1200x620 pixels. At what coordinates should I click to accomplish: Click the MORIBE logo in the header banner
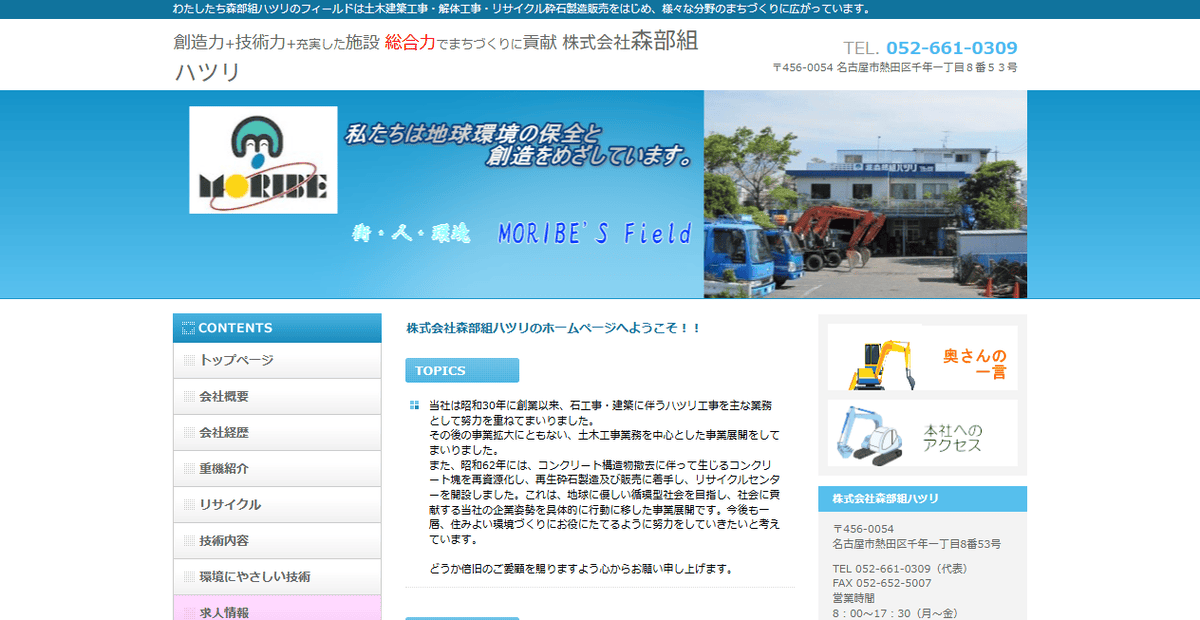[262, 160]
